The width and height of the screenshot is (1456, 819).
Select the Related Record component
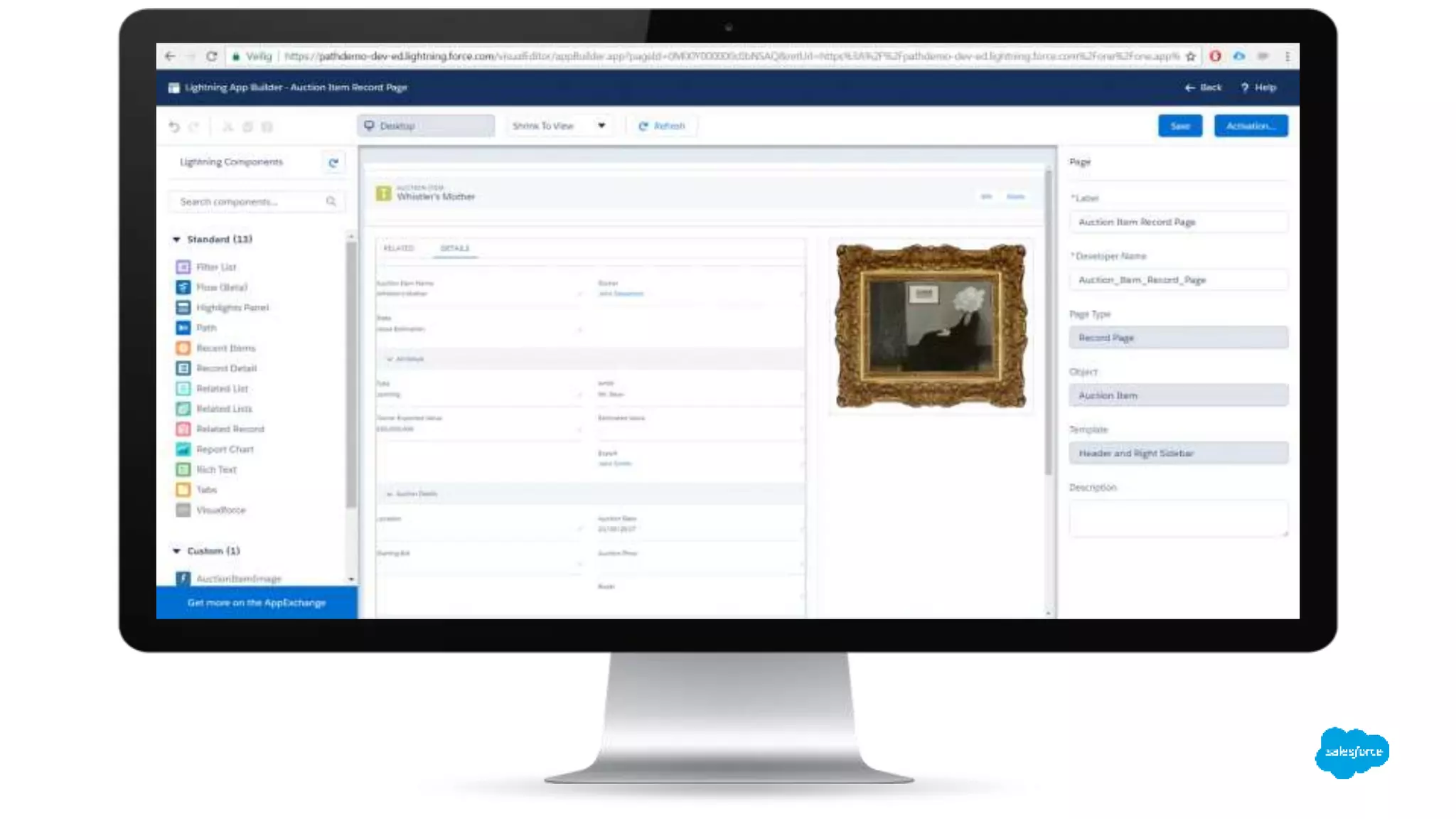tap(220, 429)
